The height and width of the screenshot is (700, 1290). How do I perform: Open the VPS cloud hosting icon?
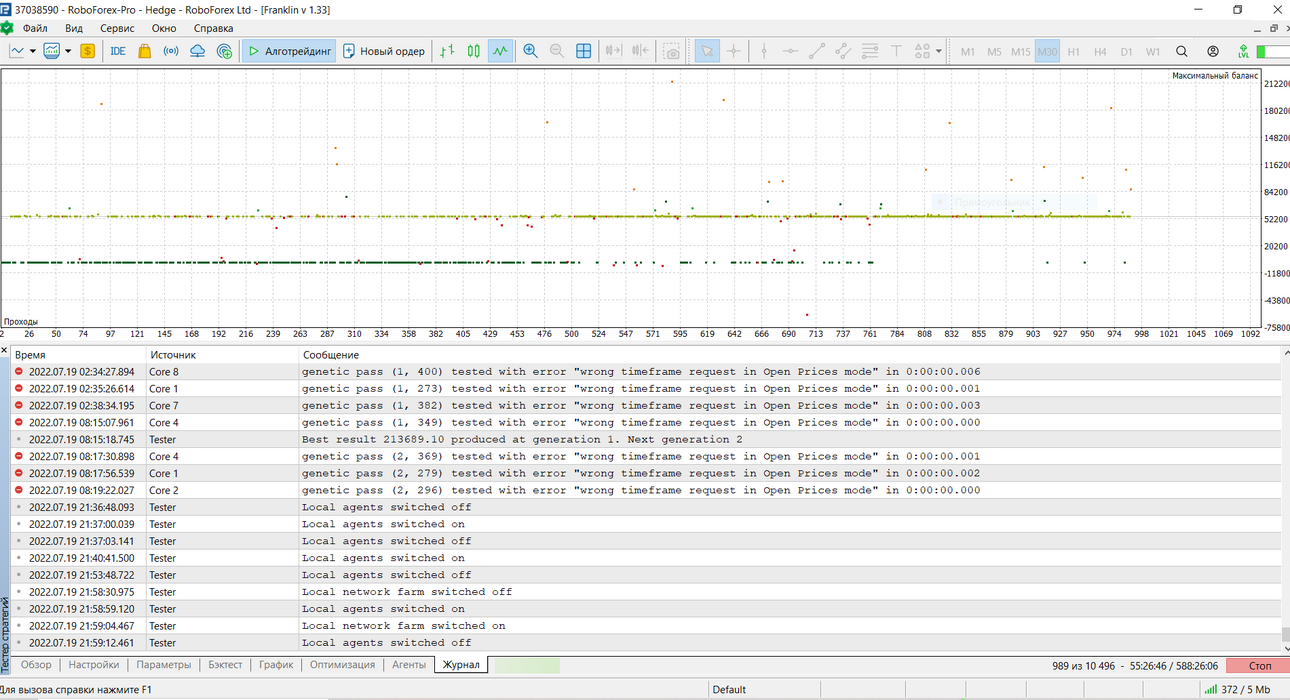coord(198,51)
